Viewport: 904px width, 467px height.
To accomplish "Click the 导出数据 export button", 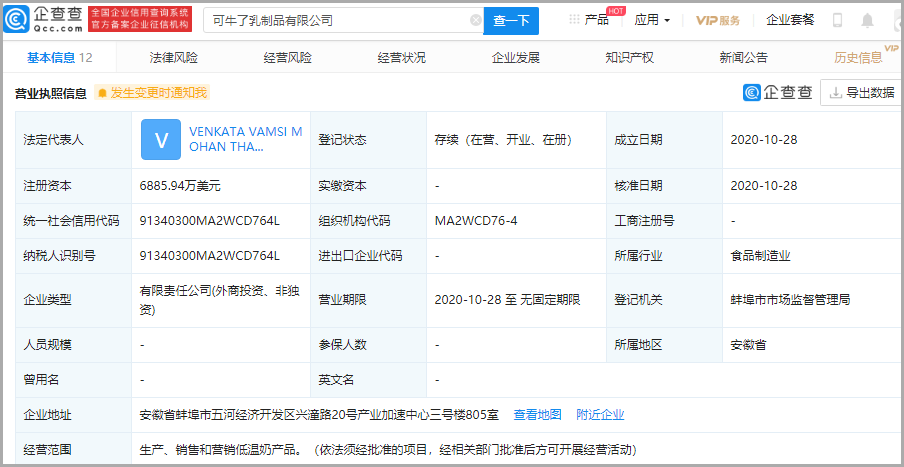I will pyautogui.click(x=861, y=93).
